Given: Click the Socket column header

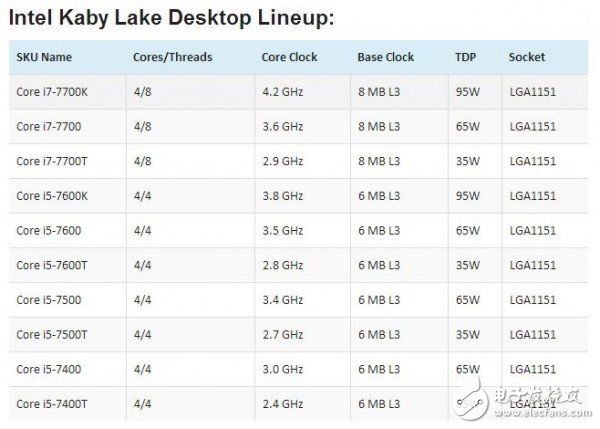Looking at the screenshot, I should (527, 57).
